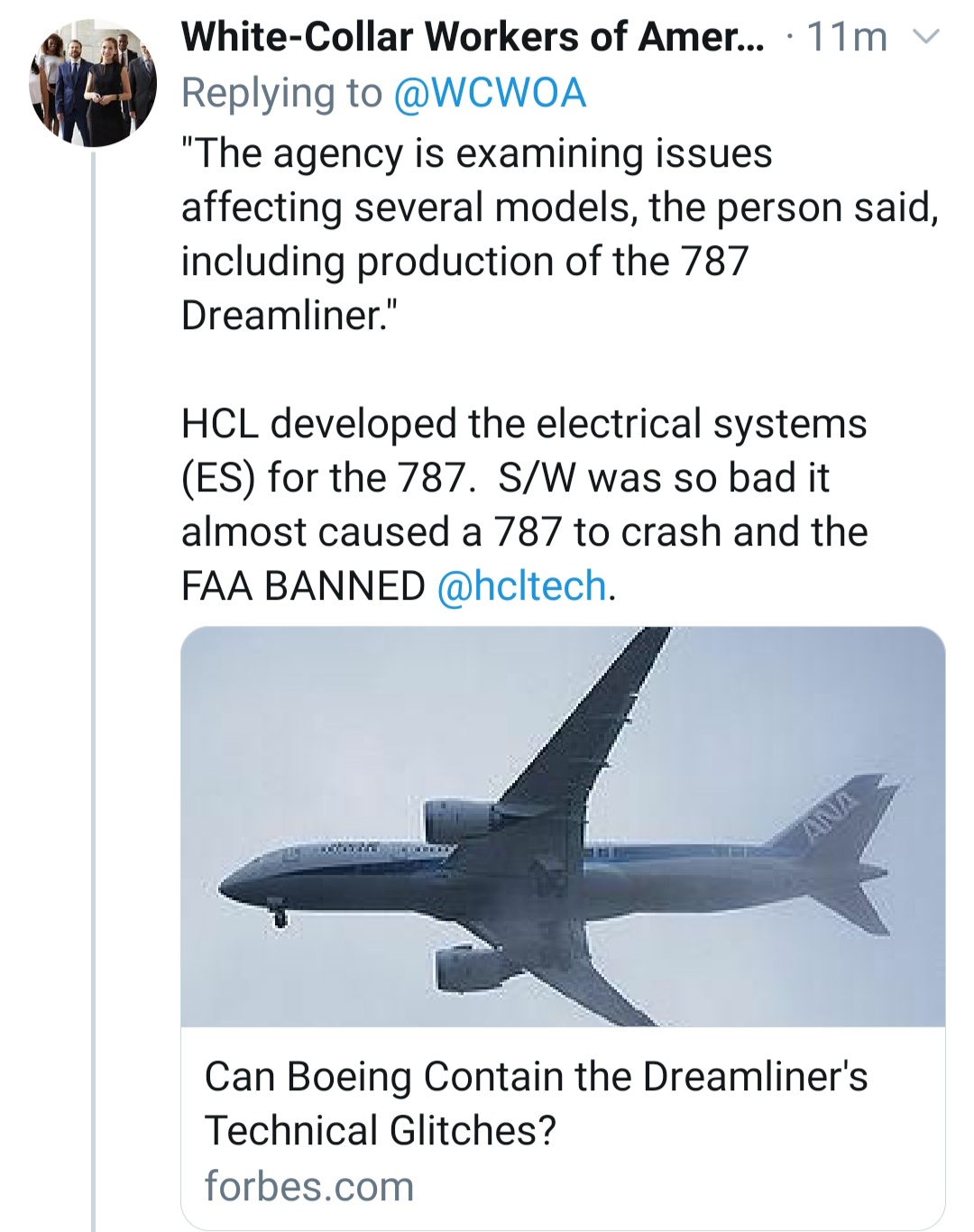Click the ANA tail logo in the photo
Image resolution: width=974 pixels, height=1232 pixels.
pyautogui.click(x=827, y=816)
